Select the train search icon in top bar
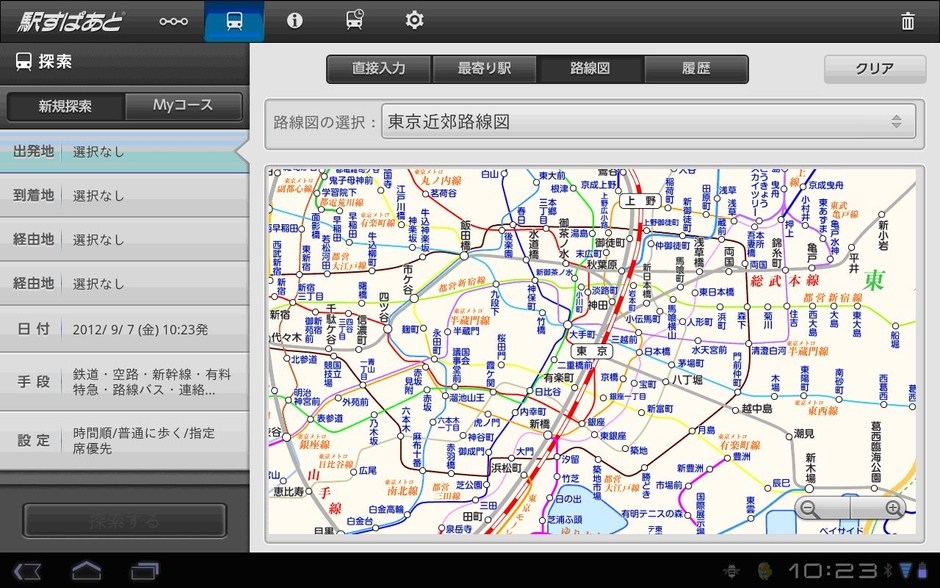This screenshot has height=588, width=940. [x=234, y=21]
